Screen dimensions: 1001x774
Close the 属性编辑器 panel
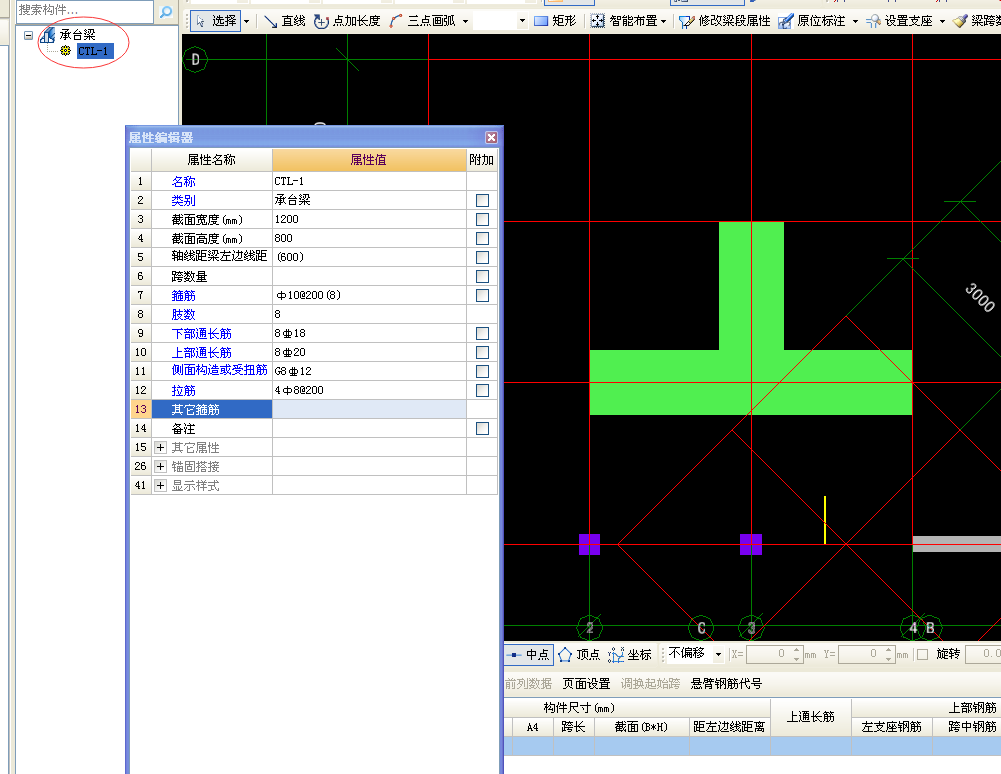click(491, 137)
